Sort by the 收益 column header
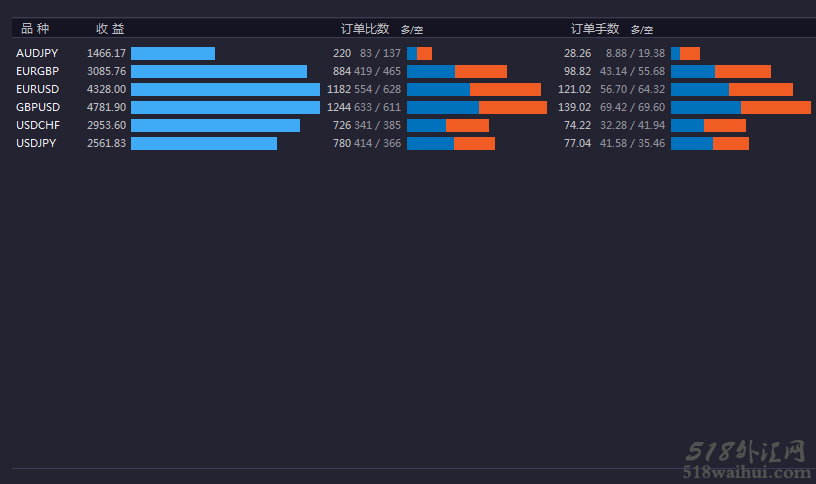Viewport: 816px width, 484px height. pos(110,29)
